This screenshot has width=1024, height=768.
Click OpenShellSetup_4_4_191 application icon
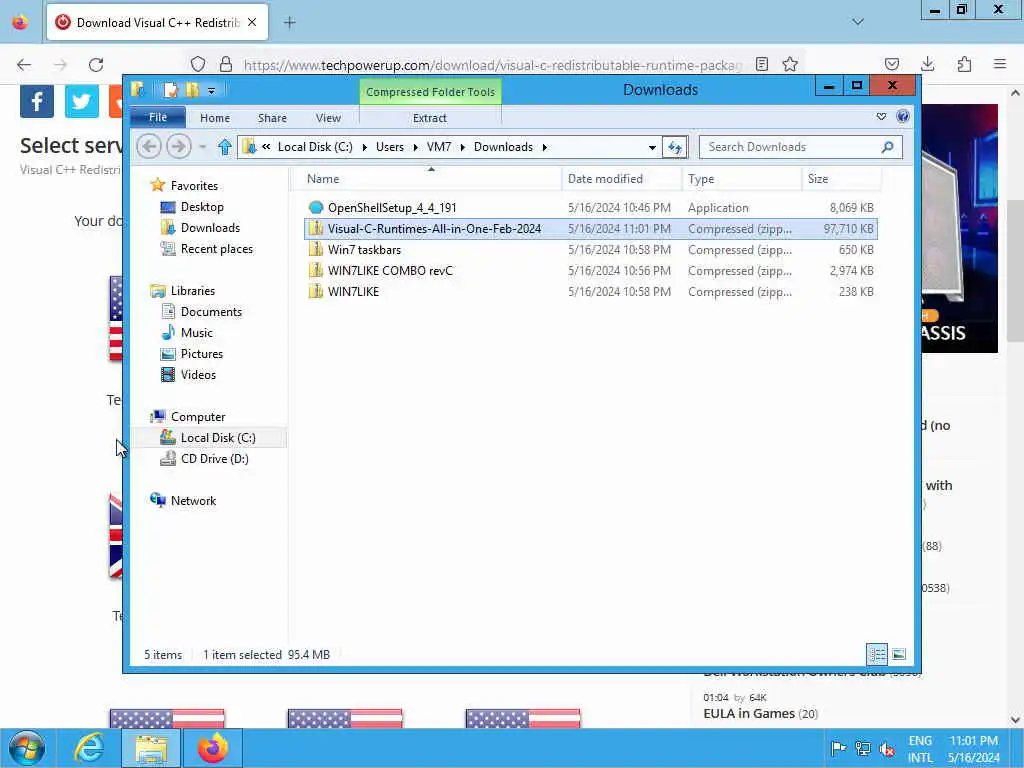coord(315,208)
